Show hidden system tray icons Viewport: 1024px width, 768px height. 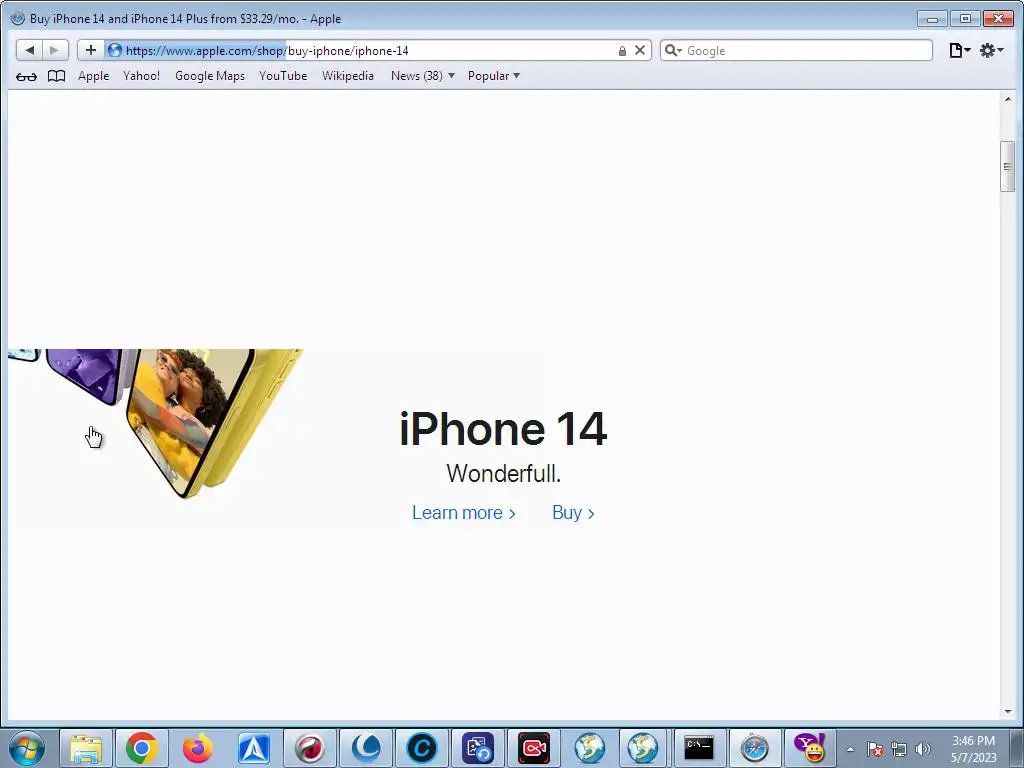[850, 749]
